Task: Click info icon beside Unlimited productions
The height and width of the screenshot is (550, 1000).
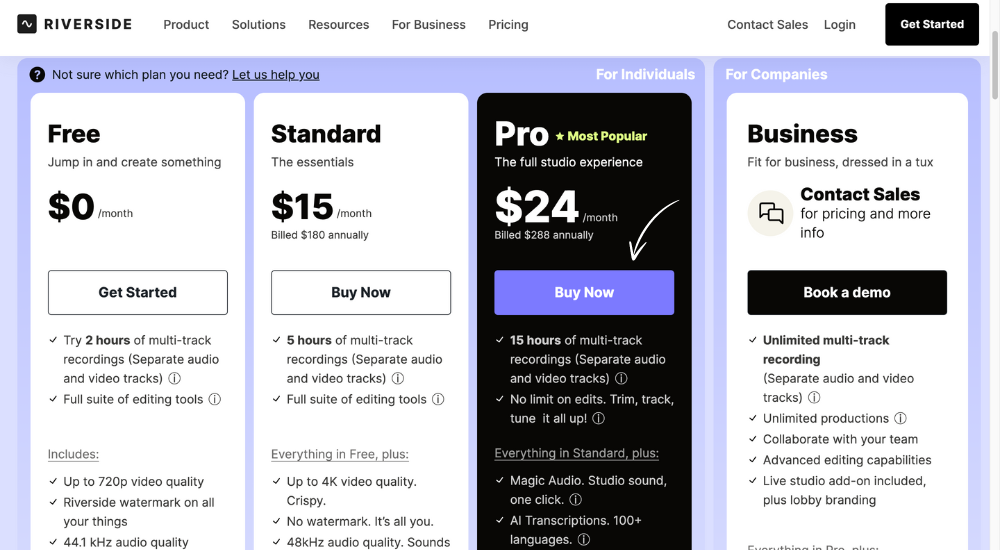Action: pyautogui.click(x=900, y=419)
